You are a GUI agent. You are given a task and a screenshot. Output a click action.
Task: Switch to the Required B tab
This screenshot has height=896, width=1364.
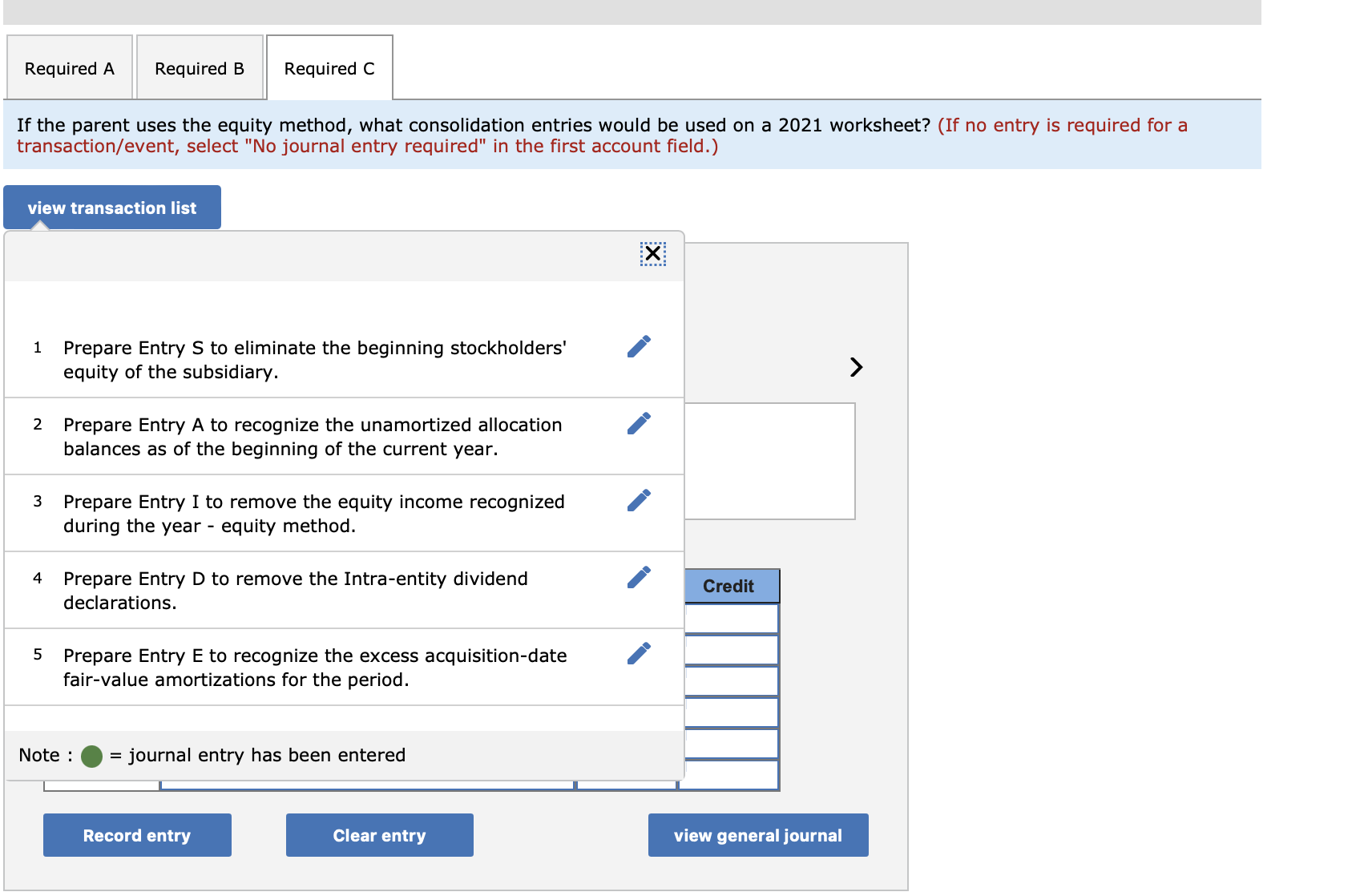point(200,68)
